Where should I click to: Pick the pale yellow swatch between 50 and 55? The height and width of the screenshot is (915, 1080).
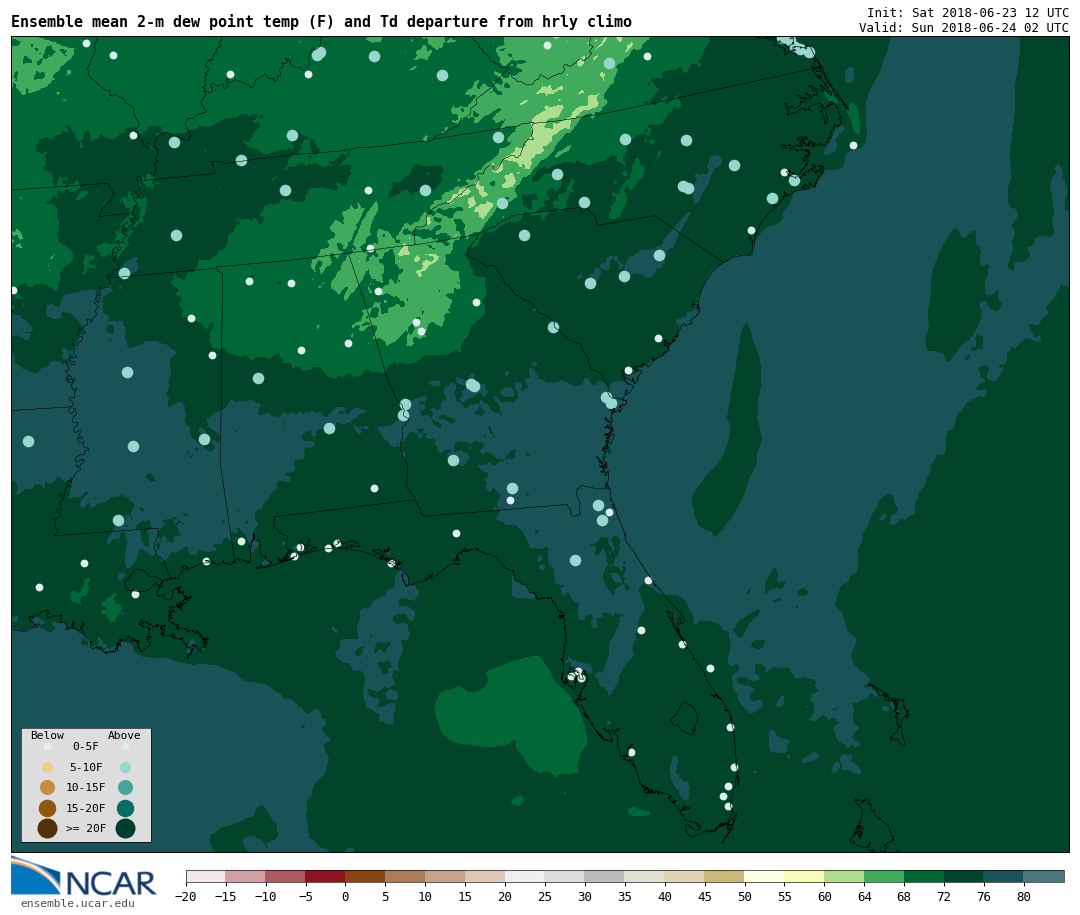click(x=765, y=876)
